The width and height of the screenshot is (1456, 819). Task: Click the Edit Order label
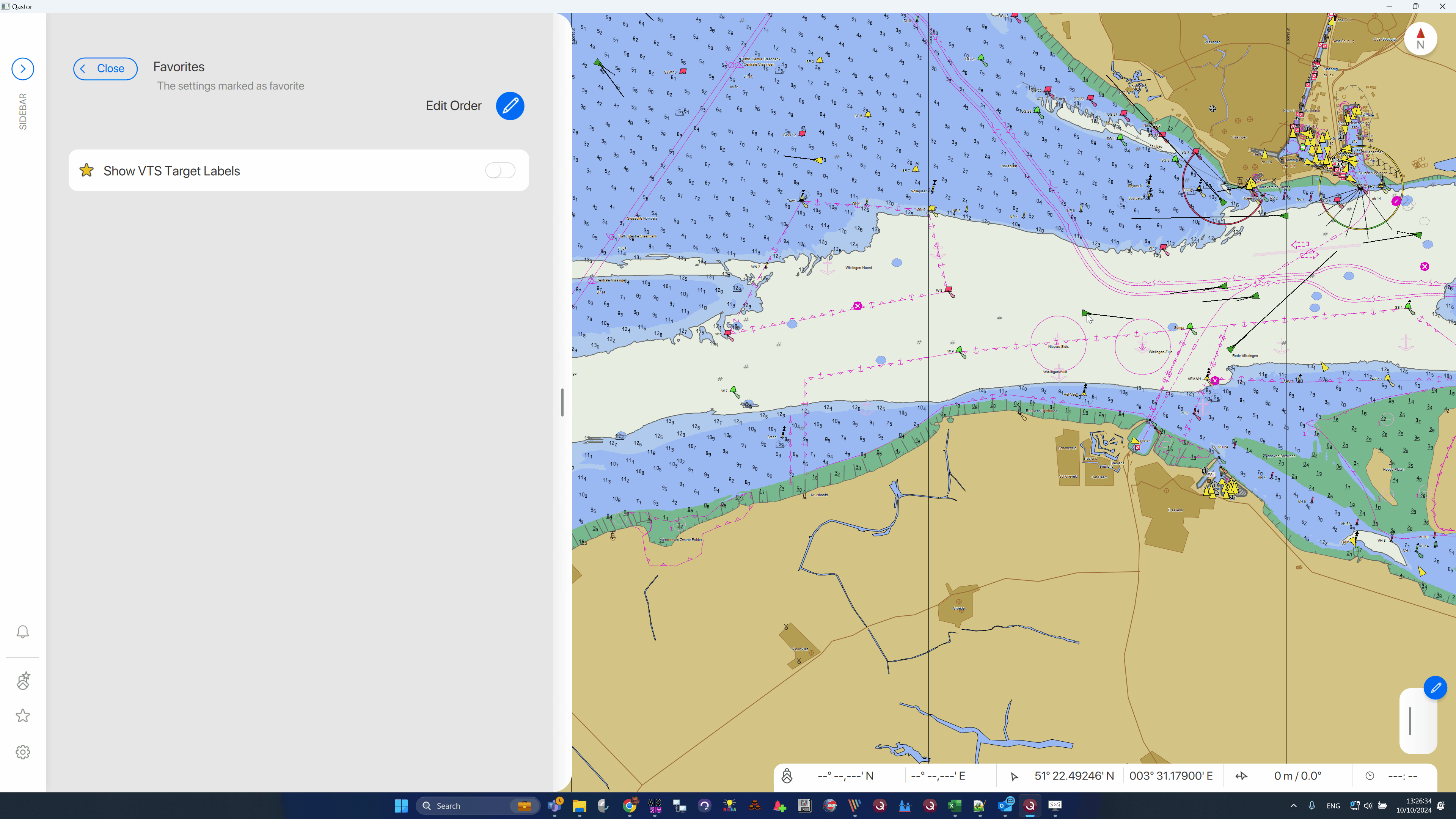(x=453, y=106)
